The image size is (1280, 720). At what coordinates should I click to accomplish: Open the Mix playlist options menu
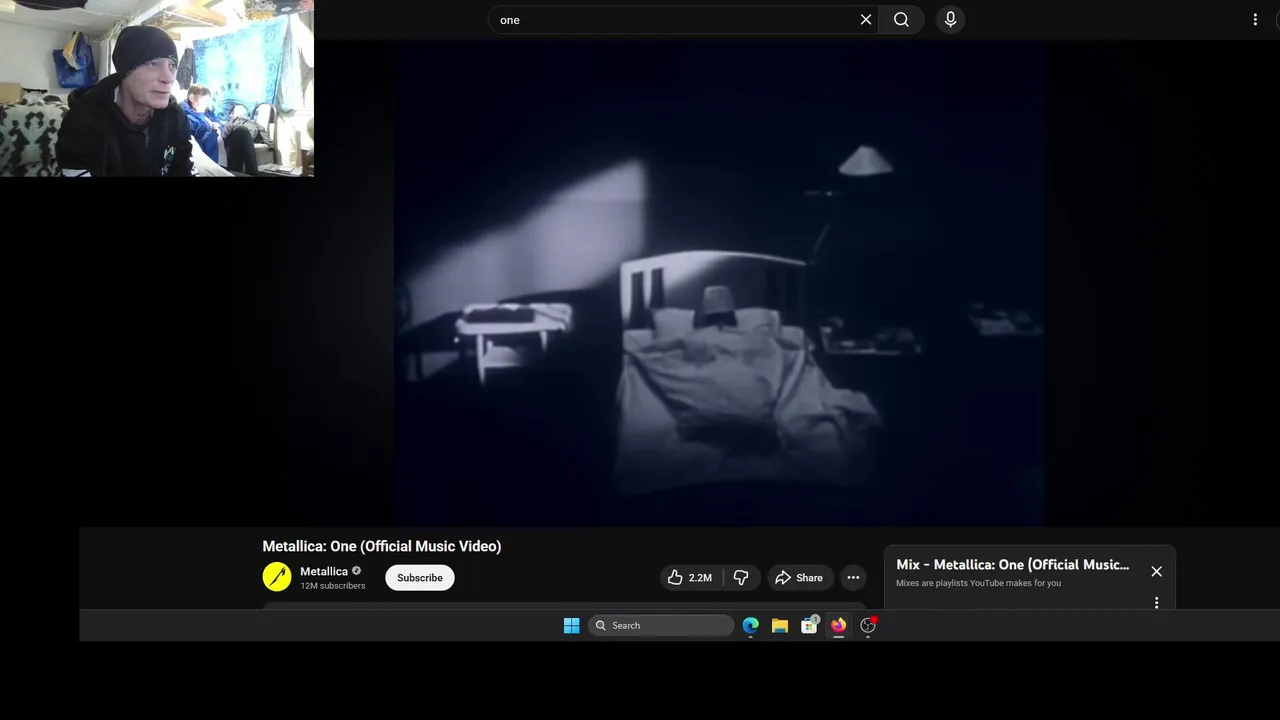point(1156,603)
